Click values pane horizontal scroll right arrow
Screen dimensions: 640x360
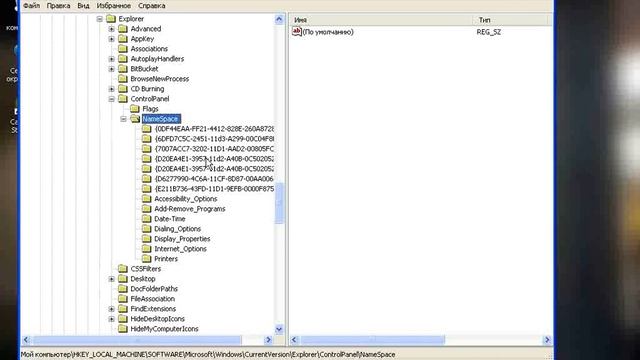click(x=547, y=340)
